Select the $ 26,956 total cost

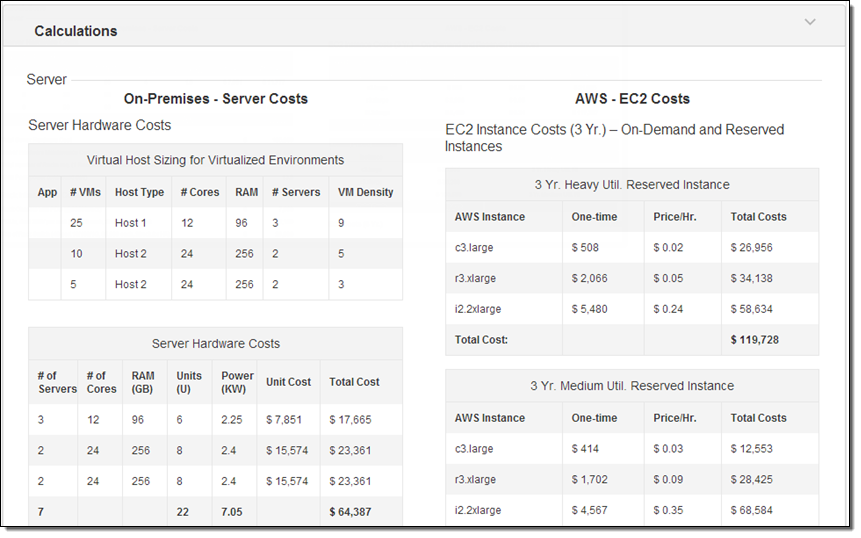pyautogui.click(x=751, y=248)
